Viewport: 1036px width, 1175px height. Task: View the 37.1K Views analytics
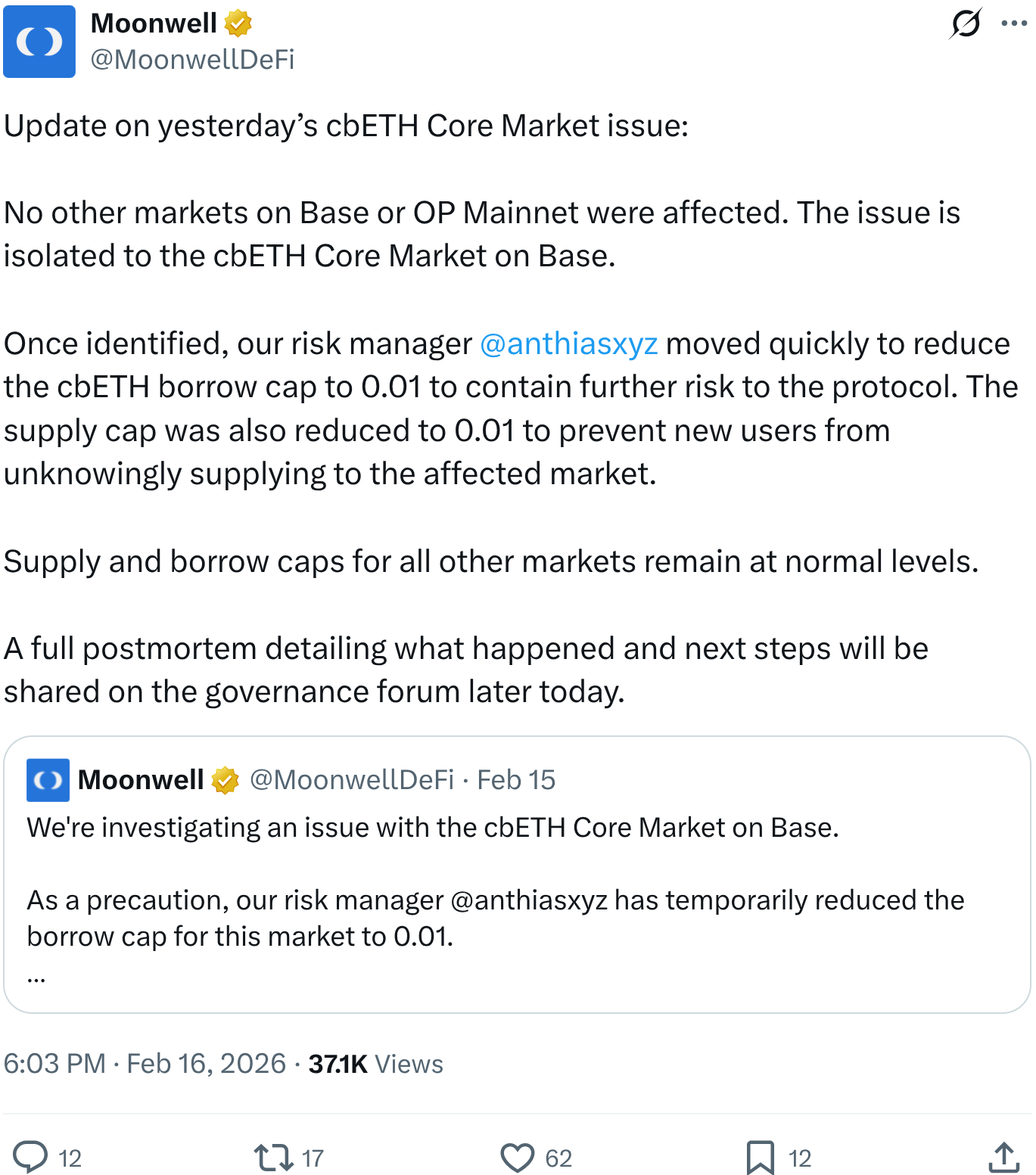point(375,1064)
